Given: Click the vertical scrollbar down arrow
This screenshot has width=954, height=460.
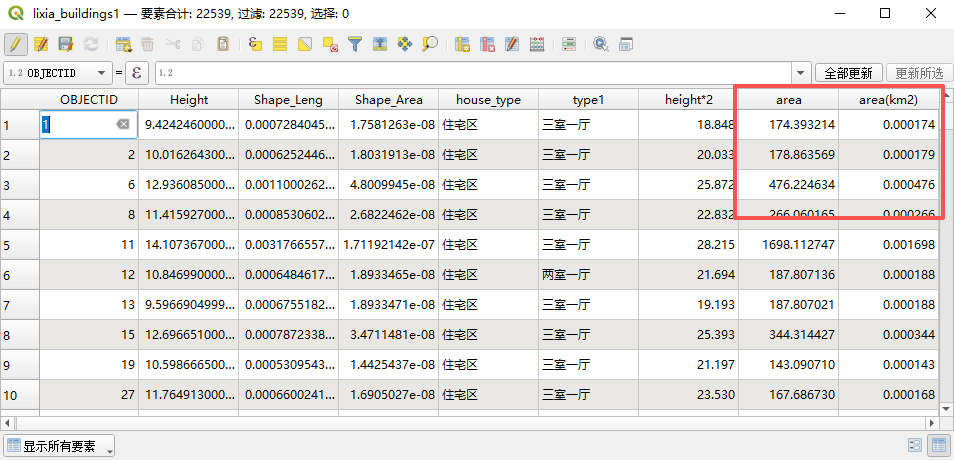Looking at the screenshot, I should click(x=946, y=408).
